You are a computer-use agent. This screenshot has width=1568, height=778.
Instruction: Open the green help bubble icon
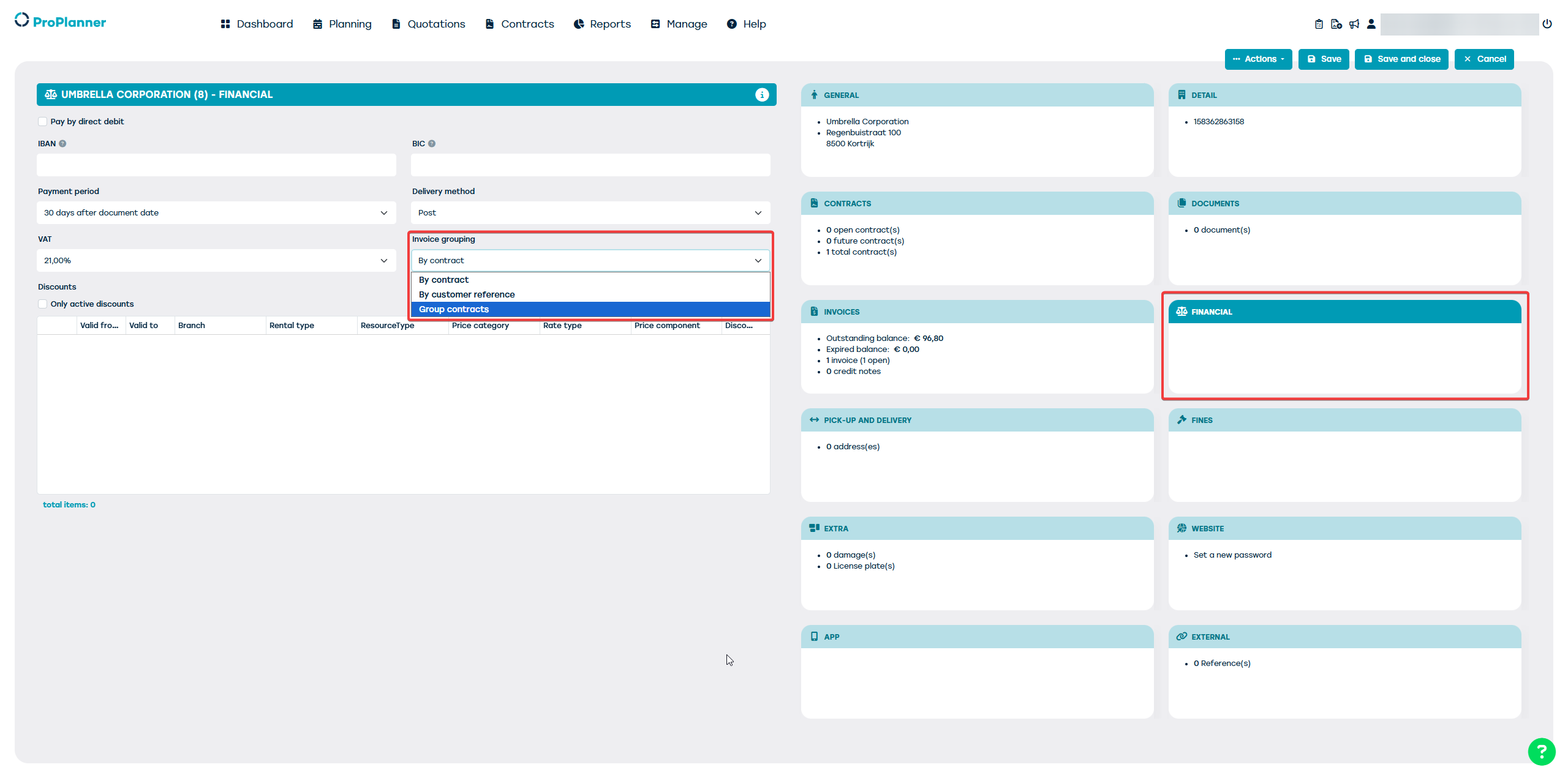[1541, 752]
